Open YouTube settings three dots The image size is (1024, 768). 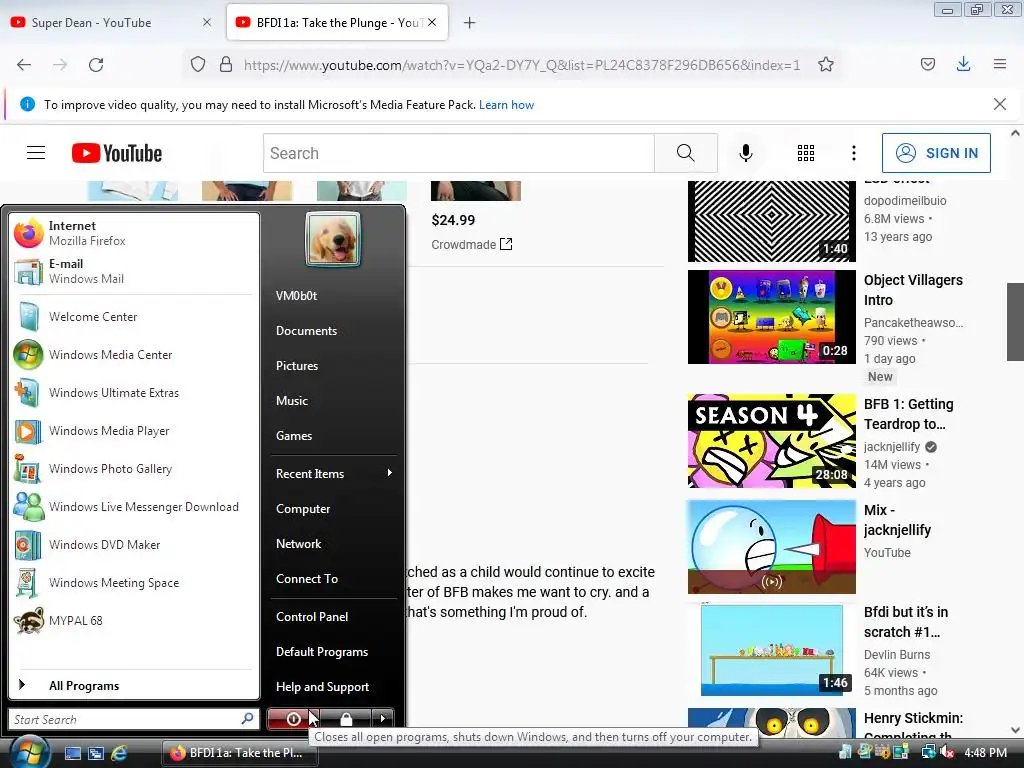coord(854,153)
